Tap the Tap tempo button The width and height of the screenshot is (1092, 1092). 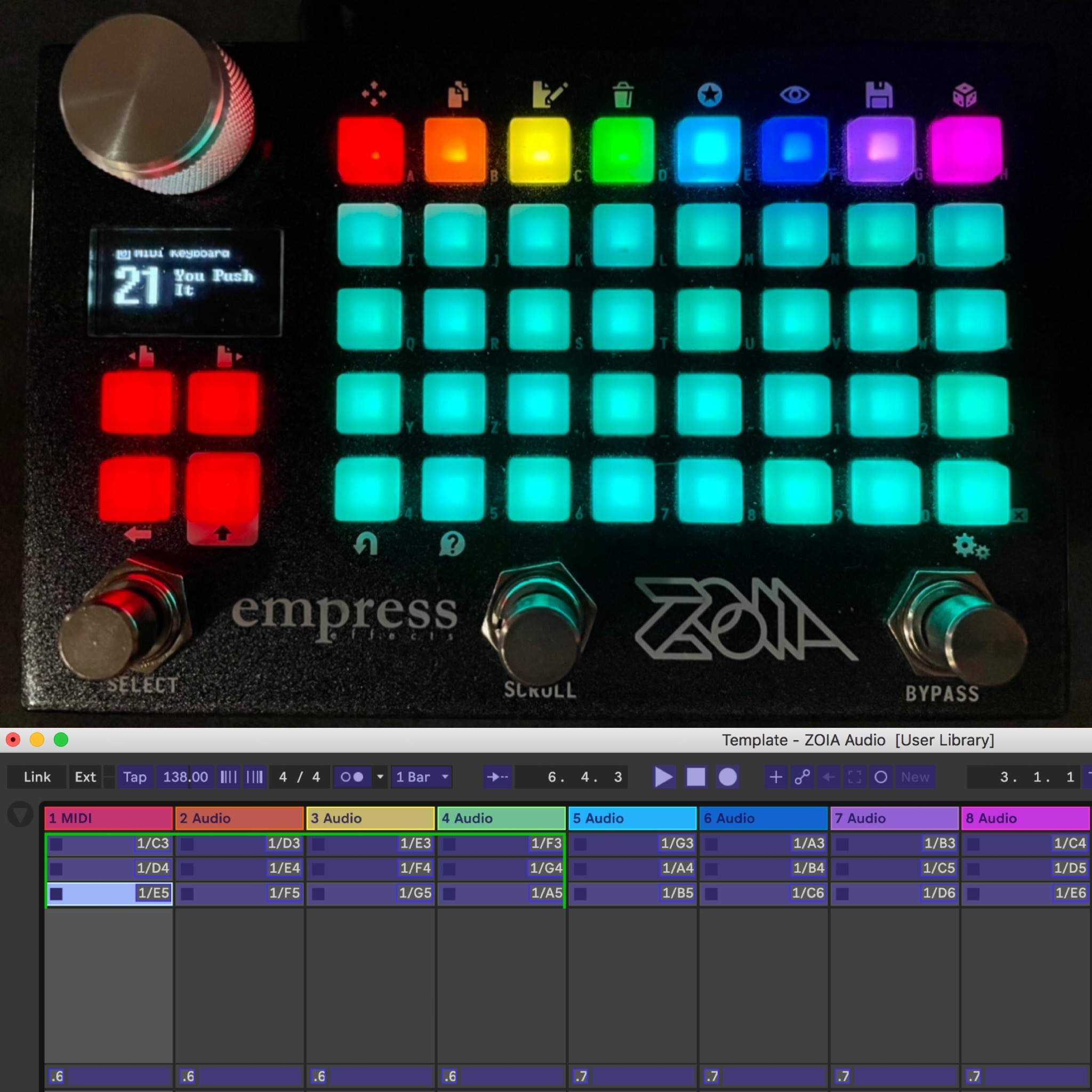click(x=134, y=776)
